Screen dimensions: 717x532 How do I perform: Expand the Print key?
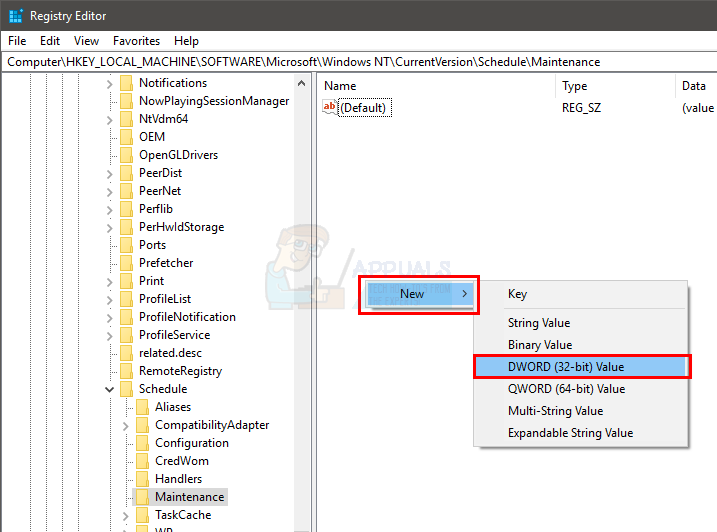pyautogui.click(x=110, y=282)
